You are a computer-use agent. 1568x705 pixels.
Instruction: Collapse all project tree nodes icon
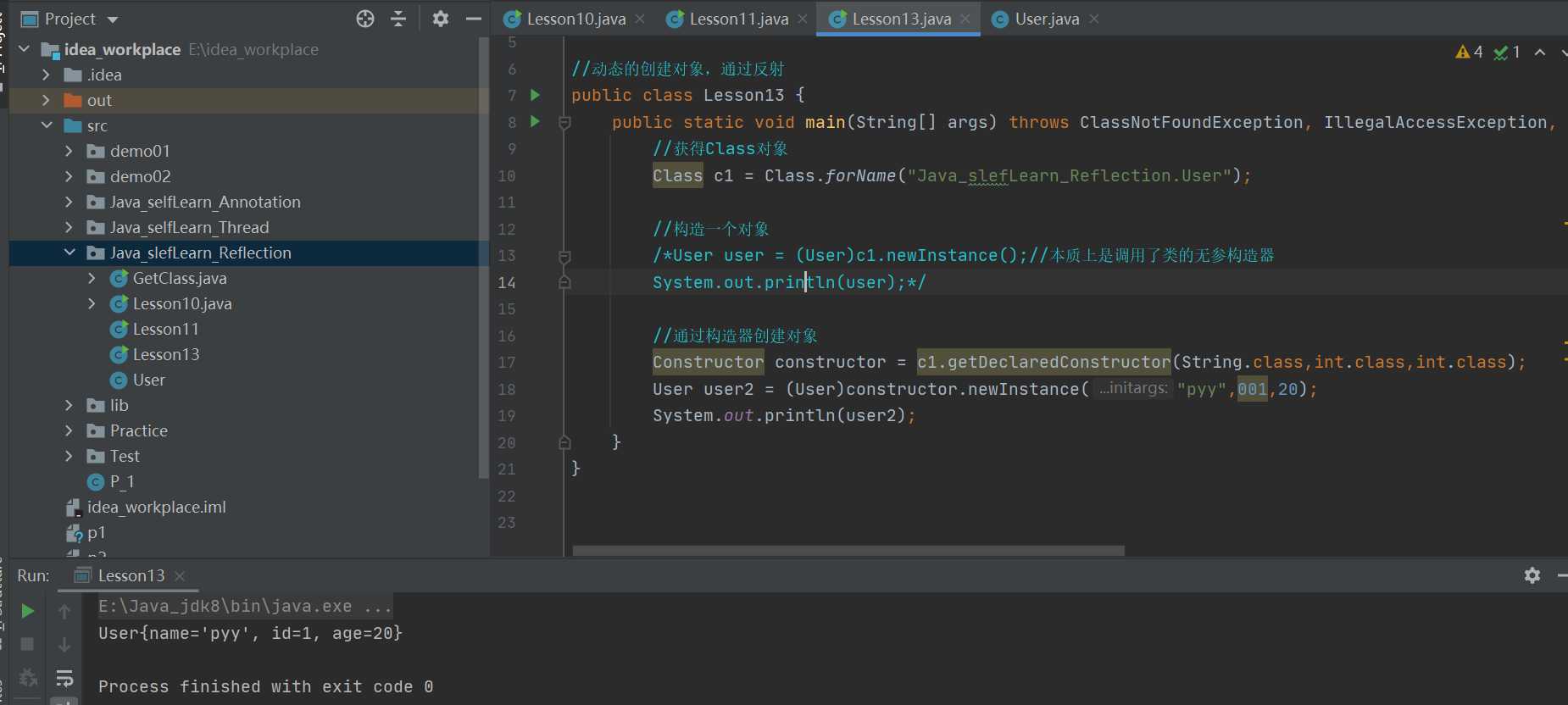coord(398,19)
